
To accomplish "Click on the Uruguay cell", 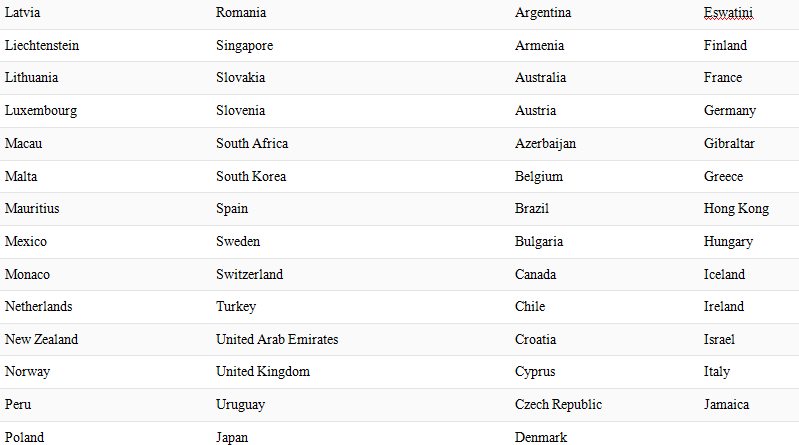I will pyautogui.click(x=241, y=405).
